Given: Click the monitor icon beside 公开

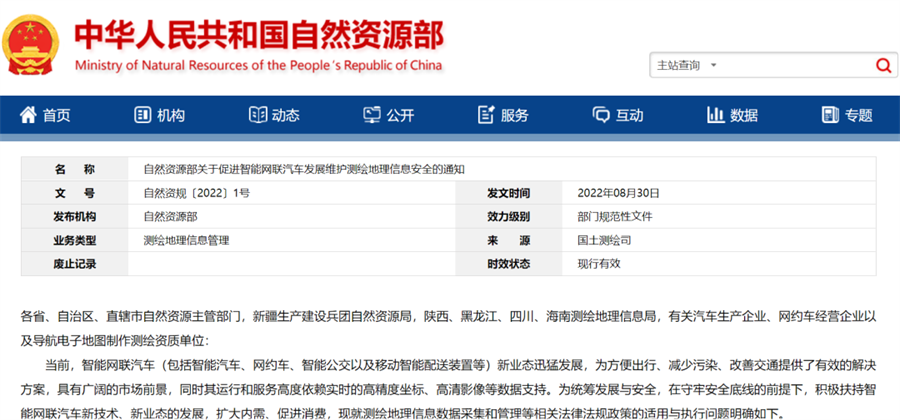Looking at the screenshot, I should tap(372, 115).
